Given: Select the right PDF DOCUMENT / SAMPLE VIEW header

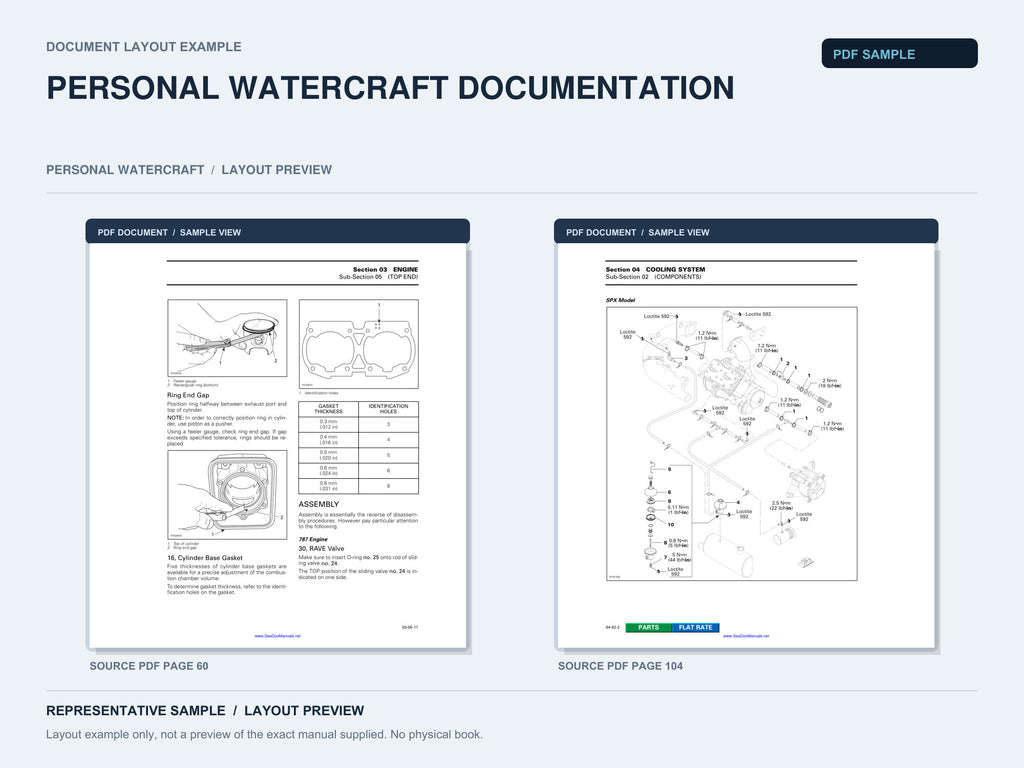Looking at the screenshot, I should pos(746,232).
